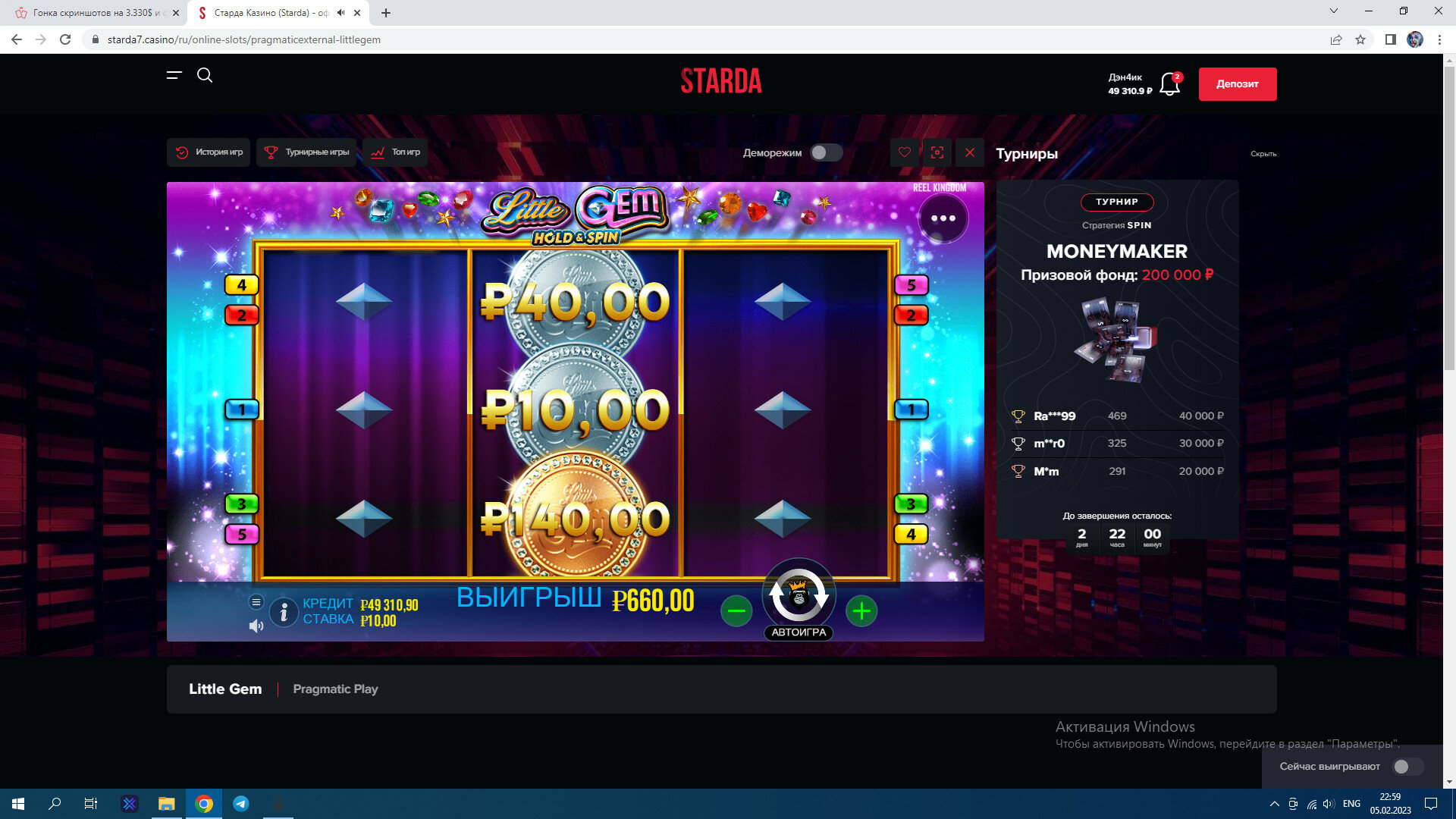
Task: Open the game info (i) button
Action: tap(284, 612)
